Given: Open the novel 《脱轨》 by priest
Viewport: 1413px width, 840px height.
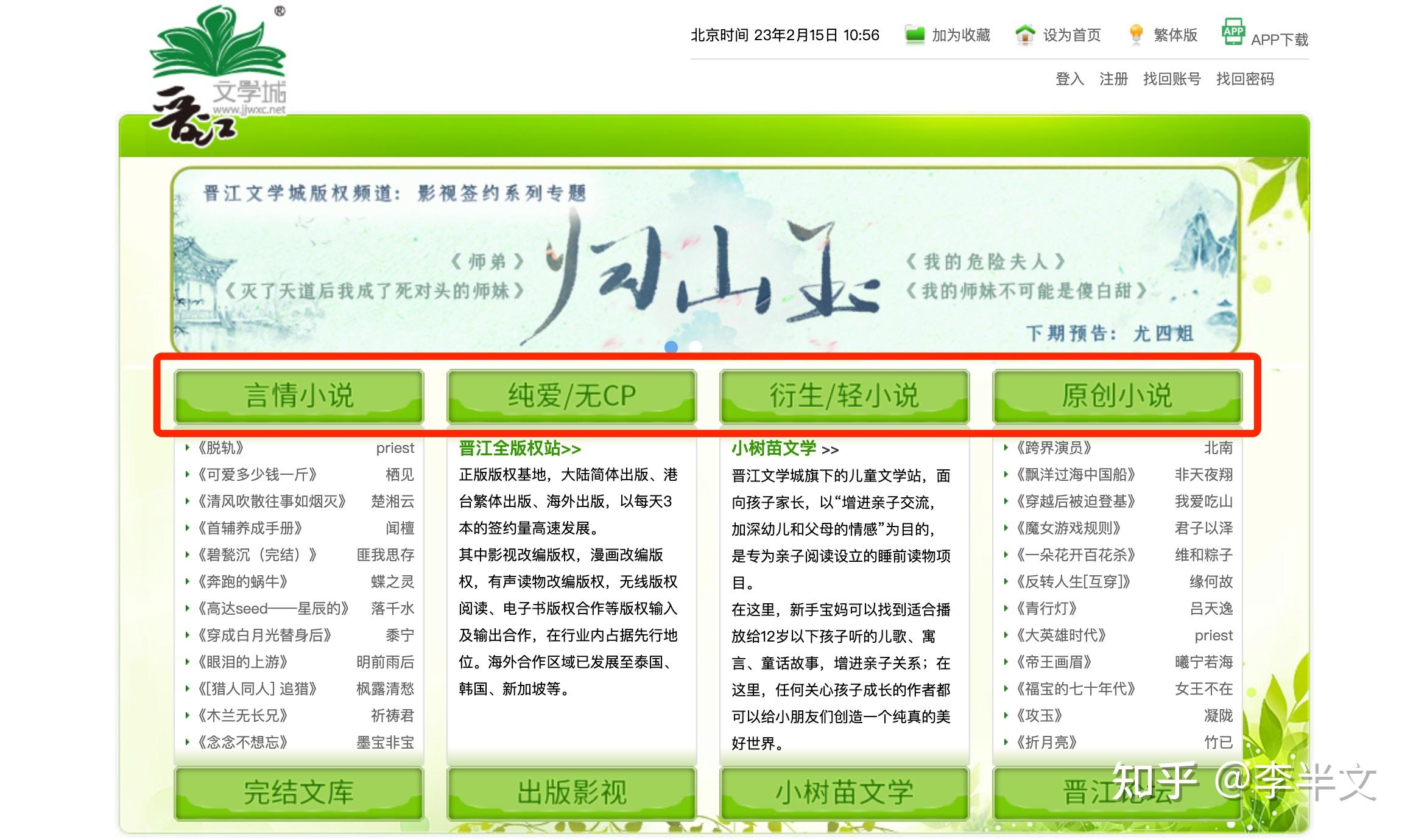Looking at the screenshot, I should tap(220, 448).
